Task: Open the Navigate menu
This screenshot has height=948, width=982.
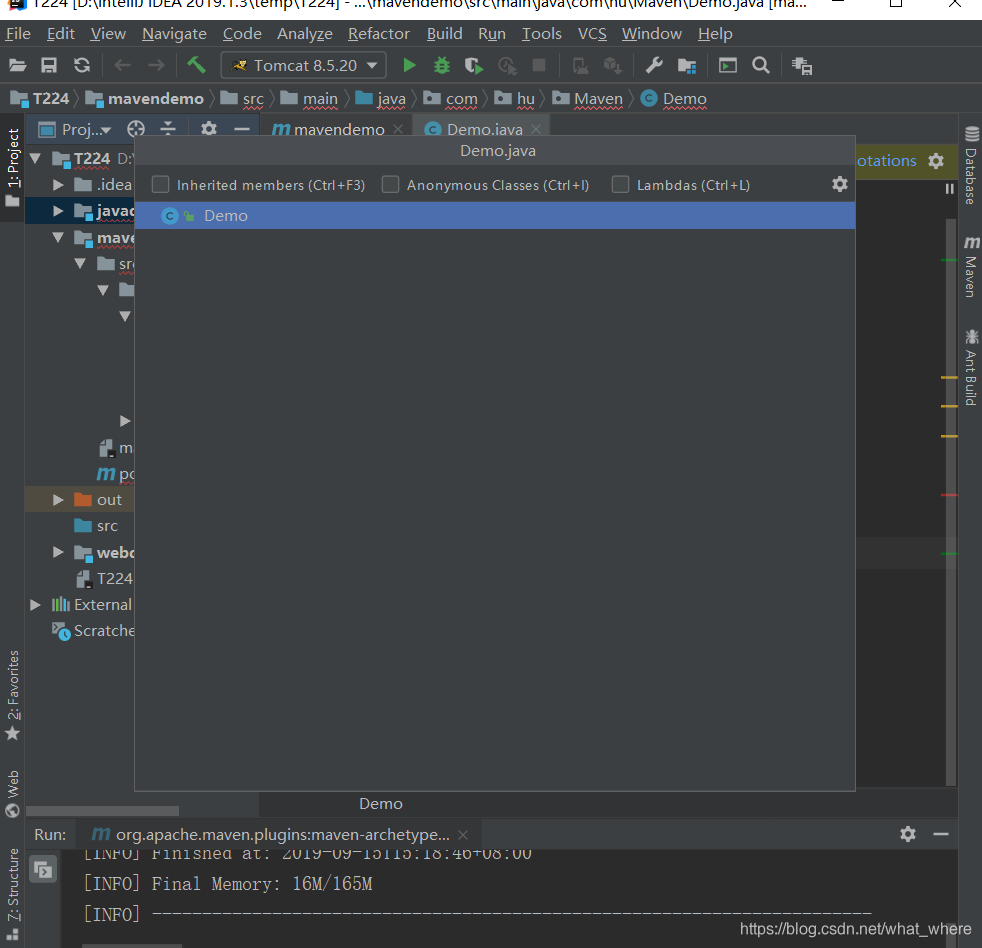Action: click(174, 34)
